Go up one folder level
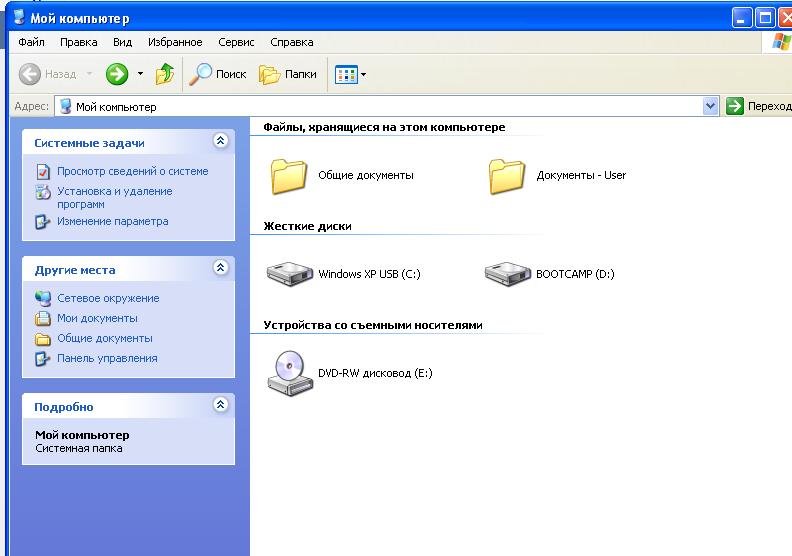The height and width of the screenshot is (556, 792). pyautogui.click(x=165, y=74)
